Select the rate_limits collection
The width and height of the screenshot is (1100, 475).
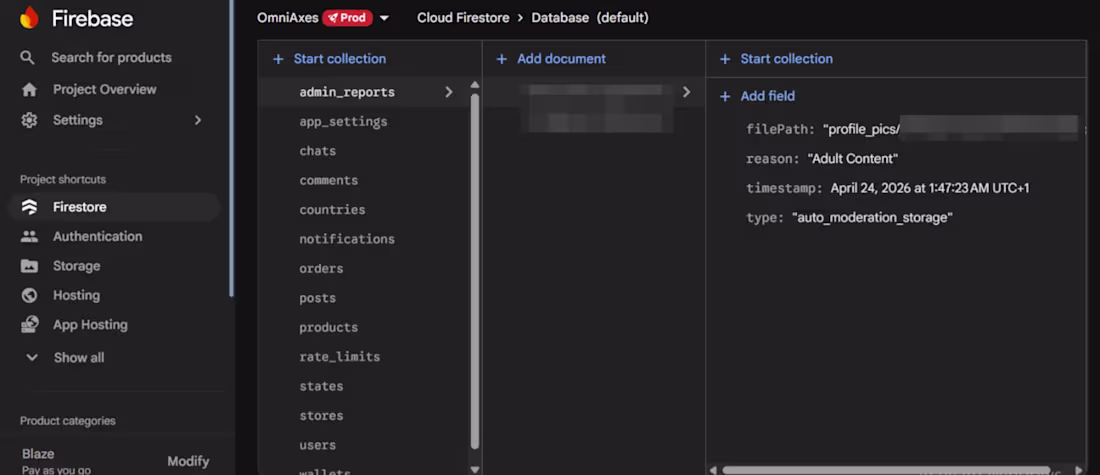click(x=340, y=357)
